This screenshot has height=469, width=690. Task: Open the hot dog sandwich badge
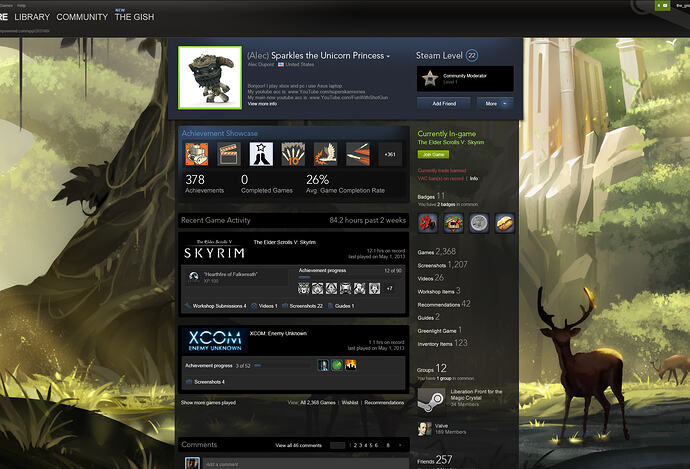pyautogui.click(x=504, y=223)
